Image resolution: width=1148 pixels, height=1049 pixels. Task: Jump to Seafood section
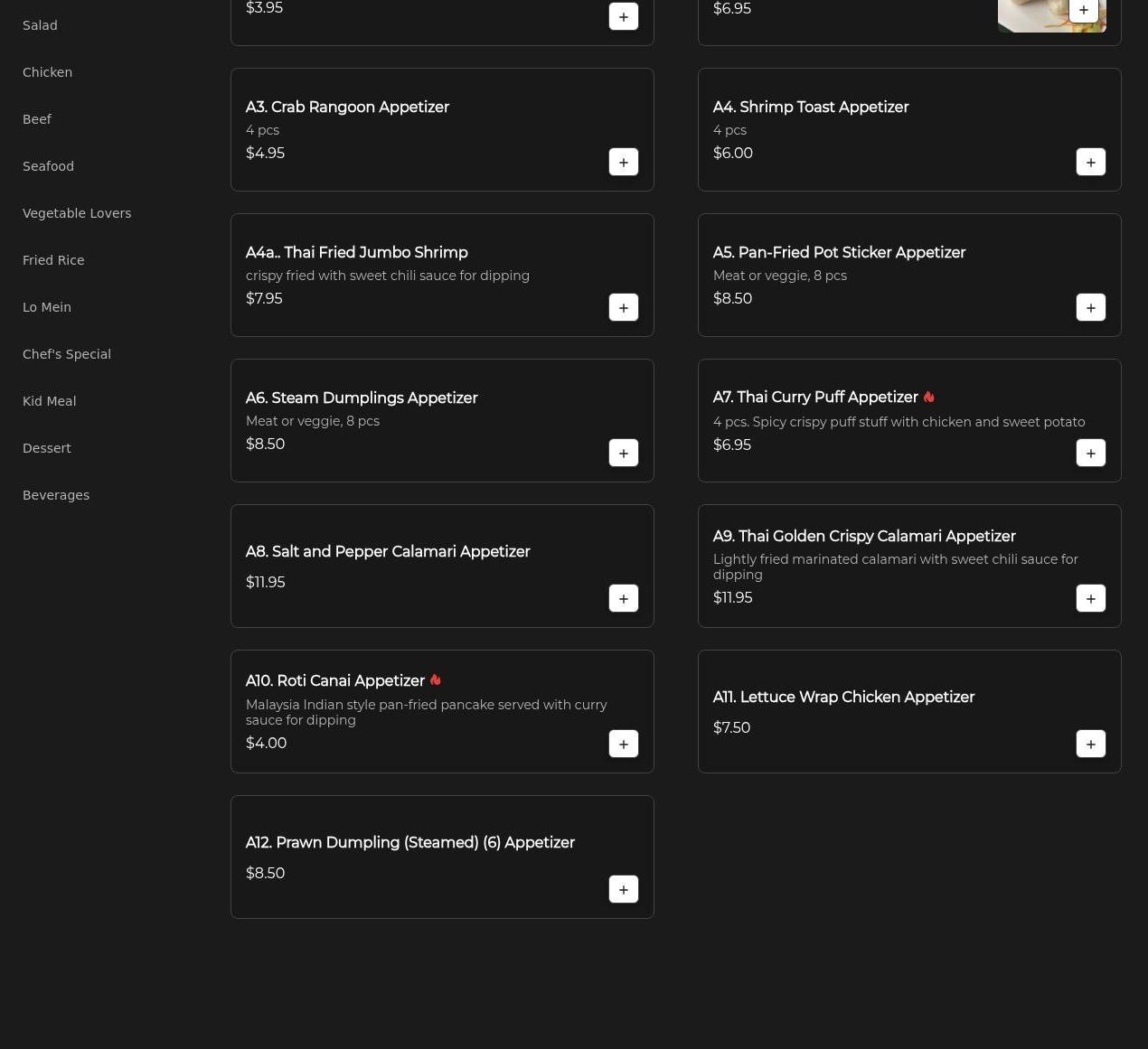pyautogui.click(x=48, y=166)
